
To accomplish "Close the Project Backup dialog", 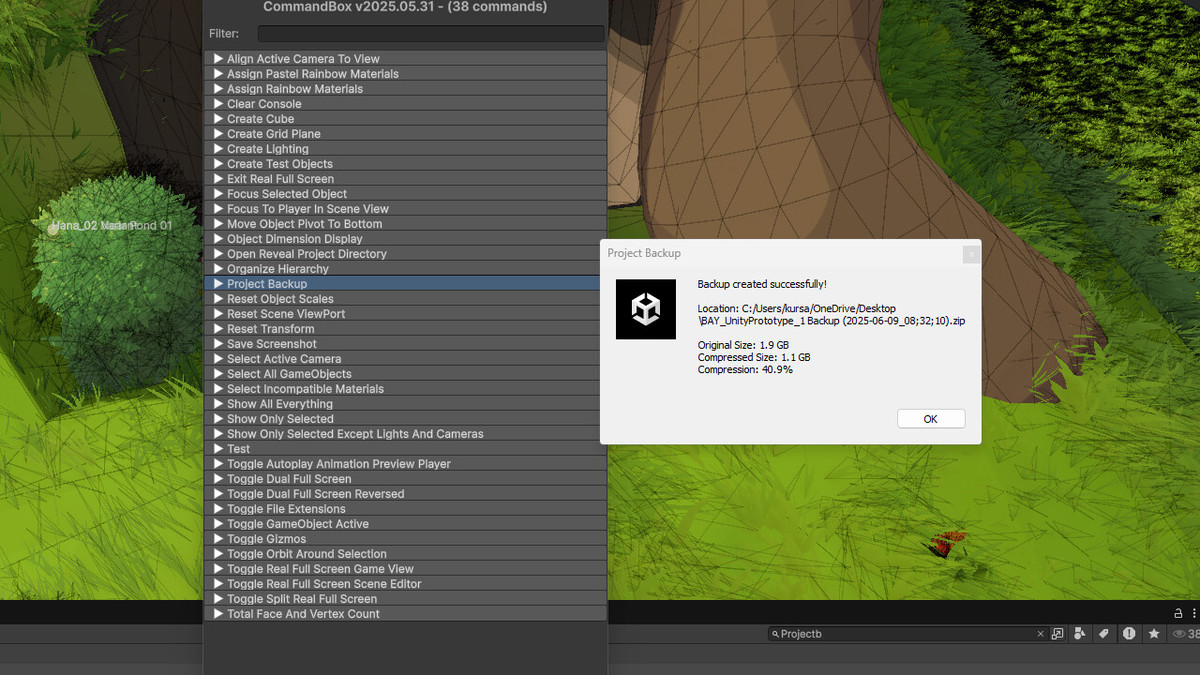I will [x=970, y=255].
